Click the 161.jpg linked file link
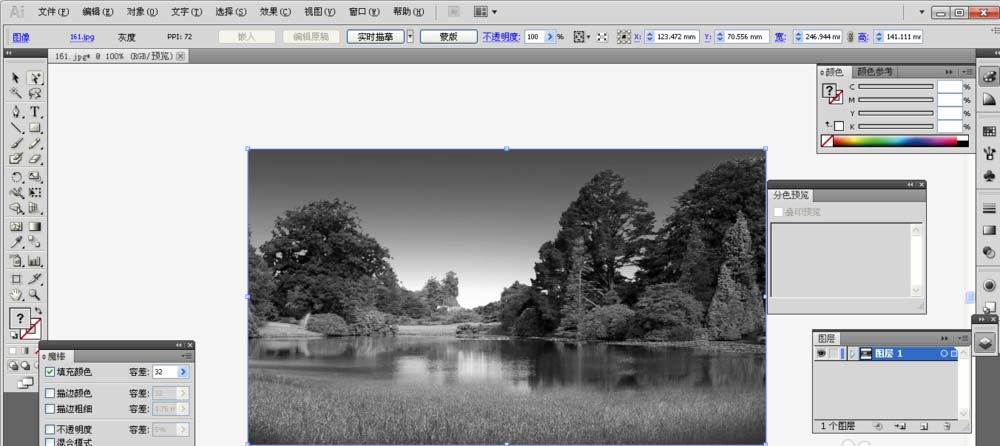The image size is (1000, 446). [82, 37]
